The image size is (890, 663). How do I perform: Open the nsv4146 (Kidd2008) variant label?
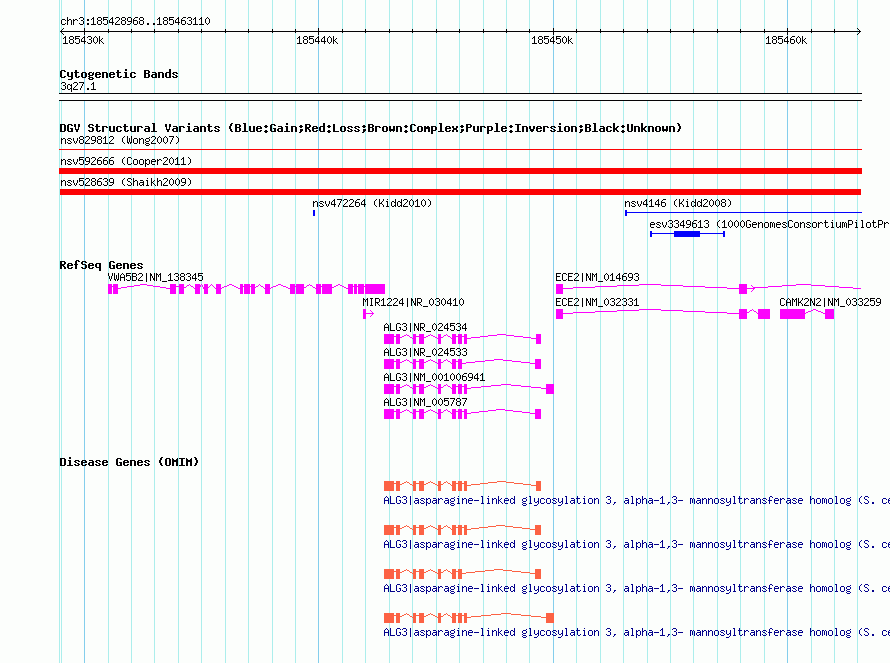678,203
